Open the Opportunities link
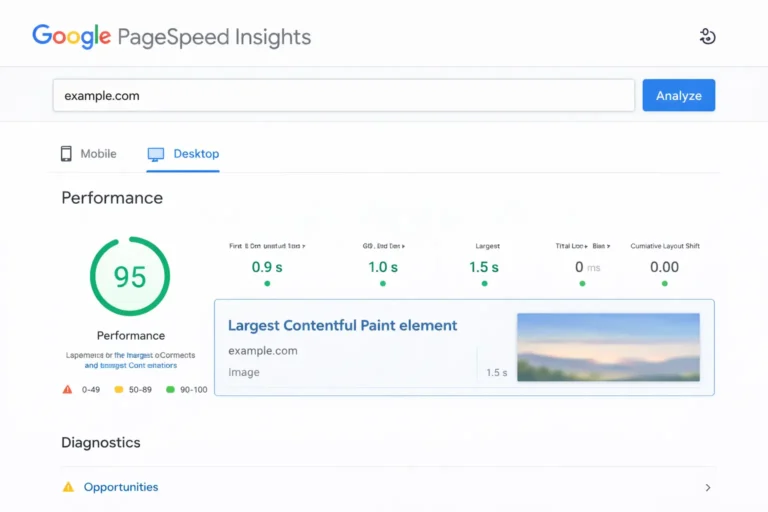The image size is (768, 512). click(x=121, y=487)
